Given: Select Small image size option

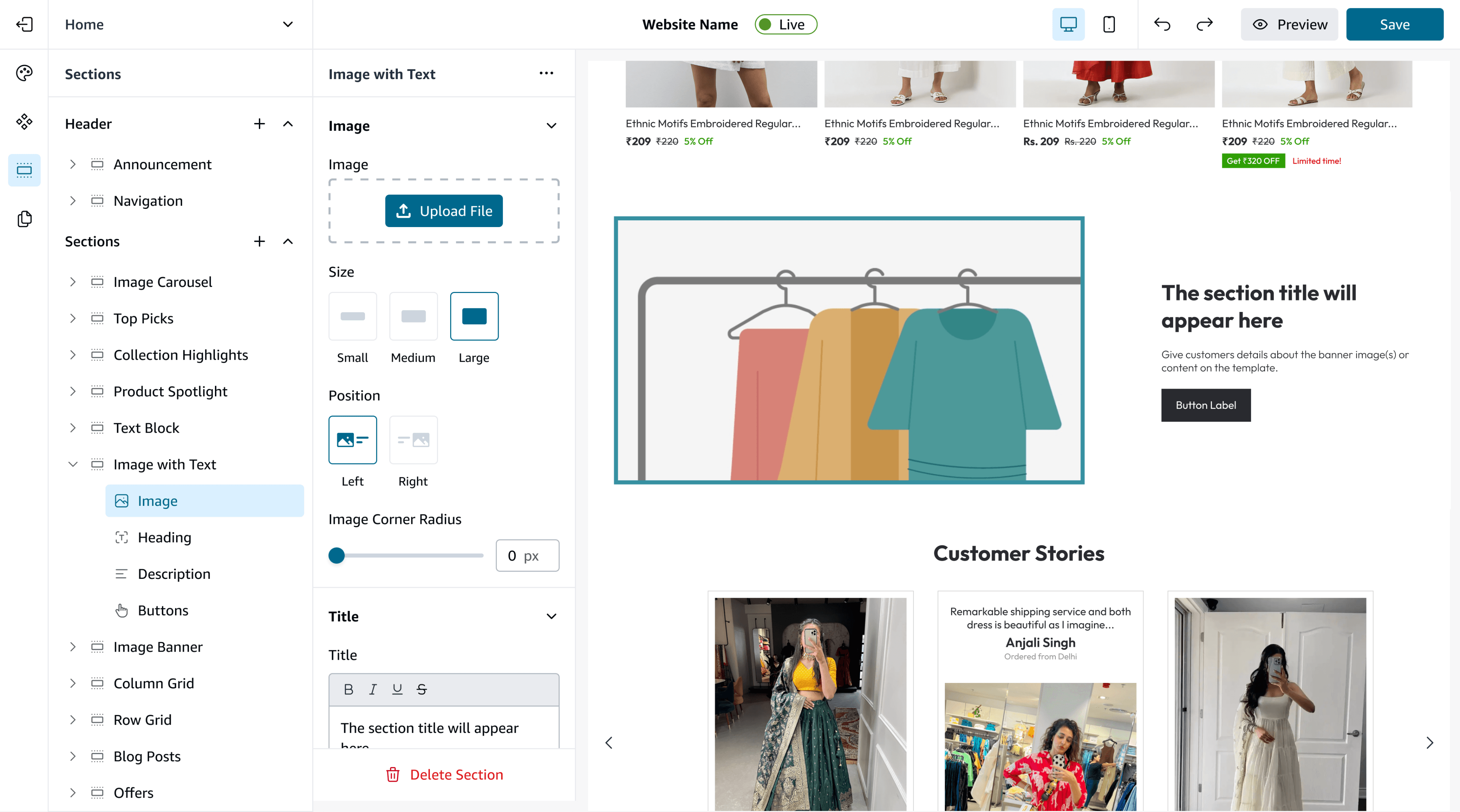Looking at the screenshot, I should 352,317.
